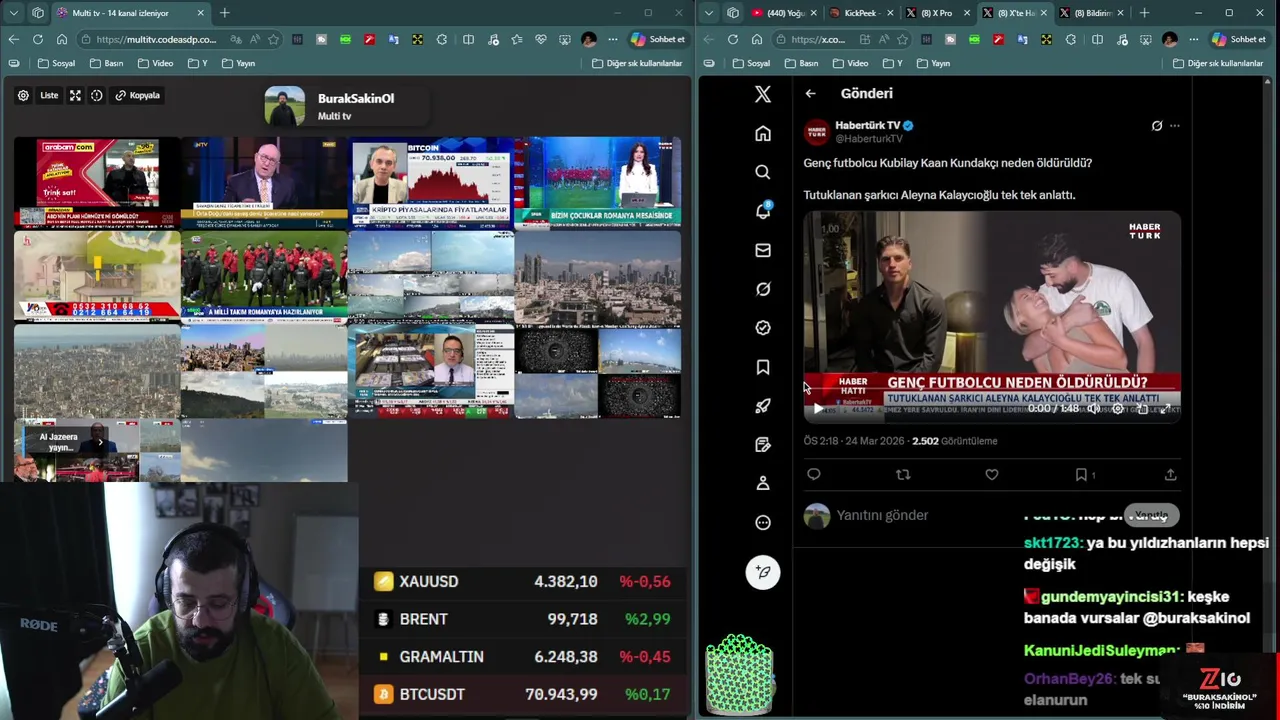Open Sosyal bookmarks folder in left browser
This screenshot has height=720, width=1280.
[56, 63]
